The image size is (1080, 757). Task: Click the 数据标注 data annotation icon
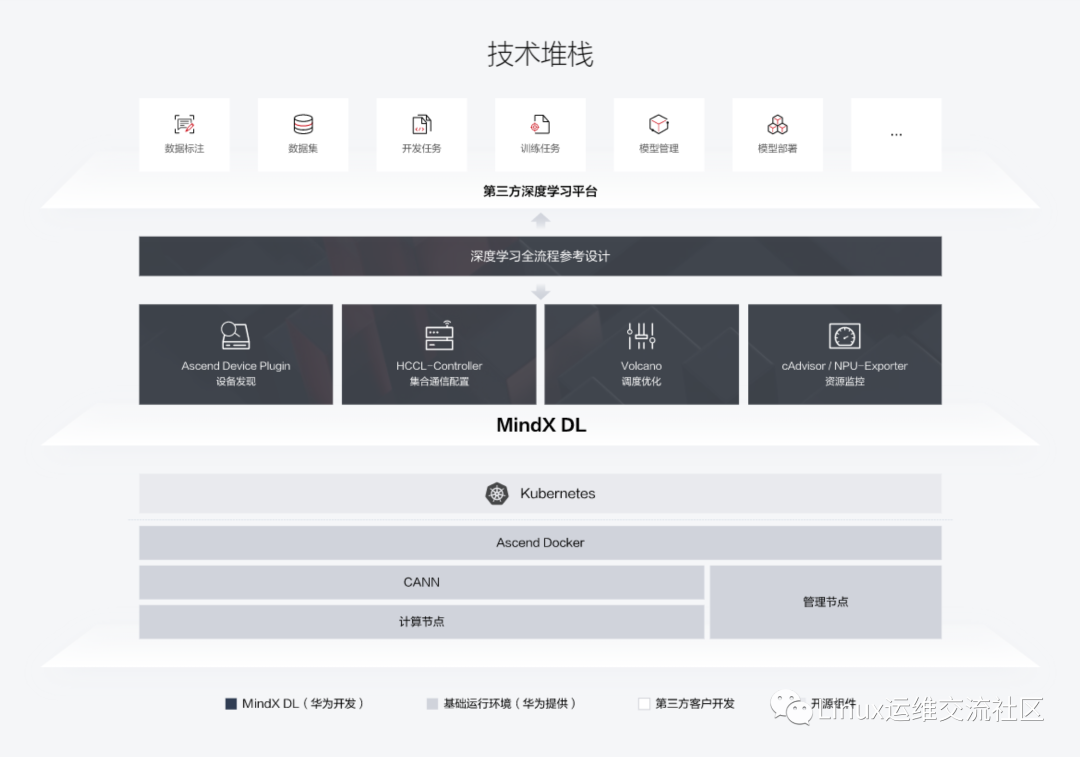[x=184, y=125]
